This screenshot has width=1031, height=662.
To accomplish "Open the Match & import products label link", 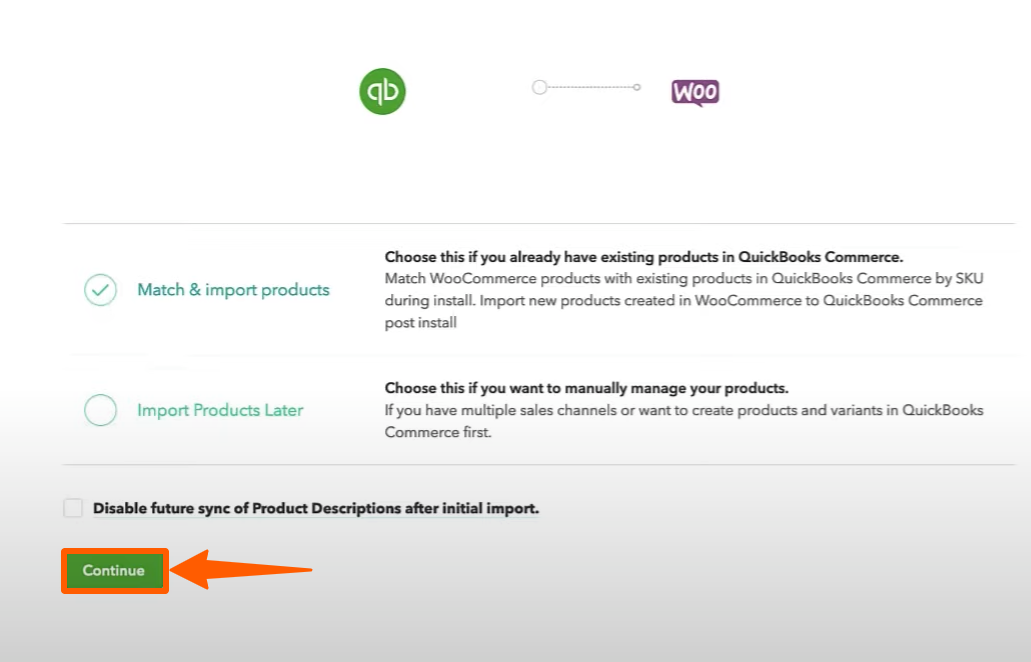I will [233, 289].
